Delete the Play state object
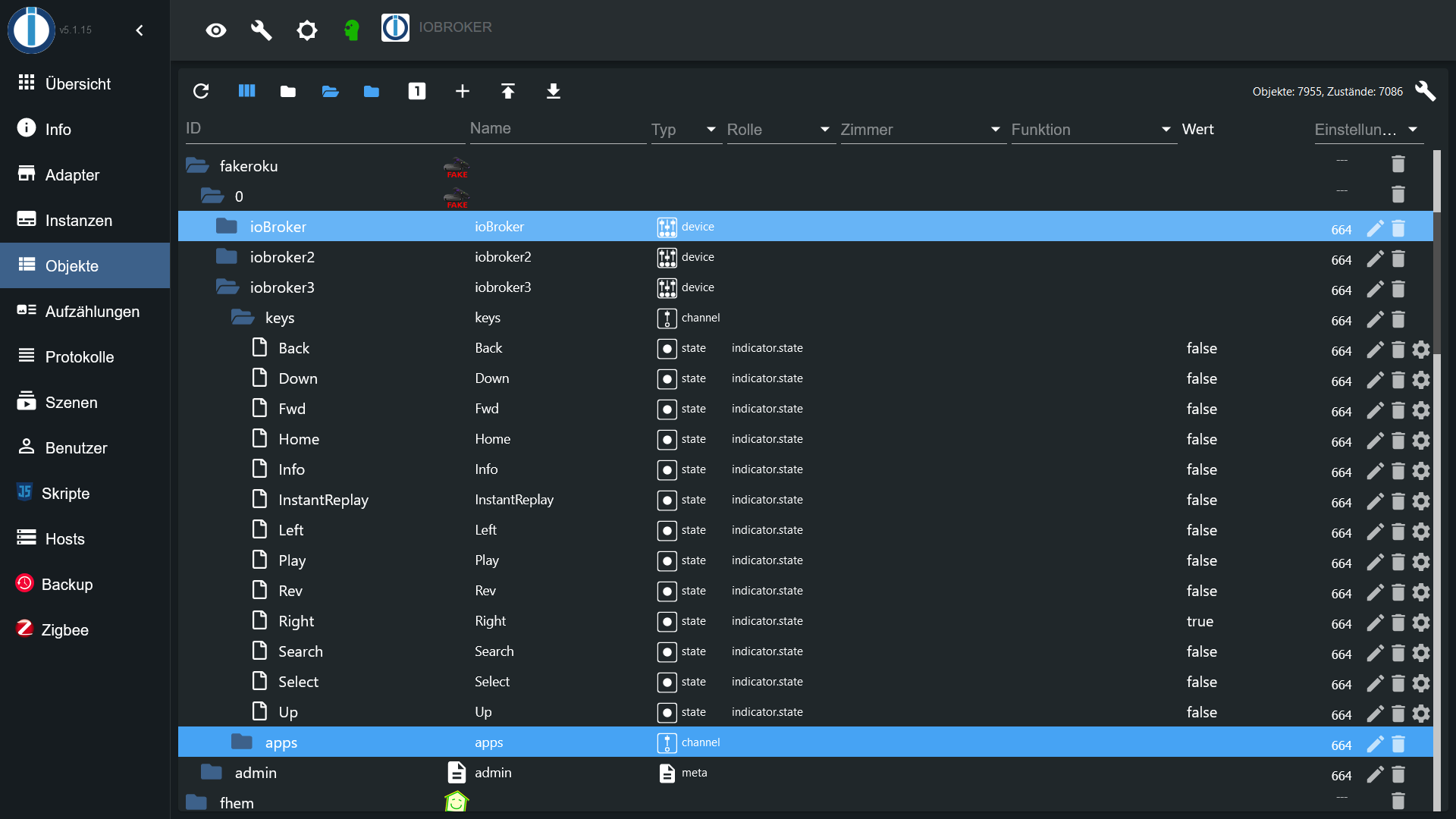The image size is (1456, 819). 1398,562
